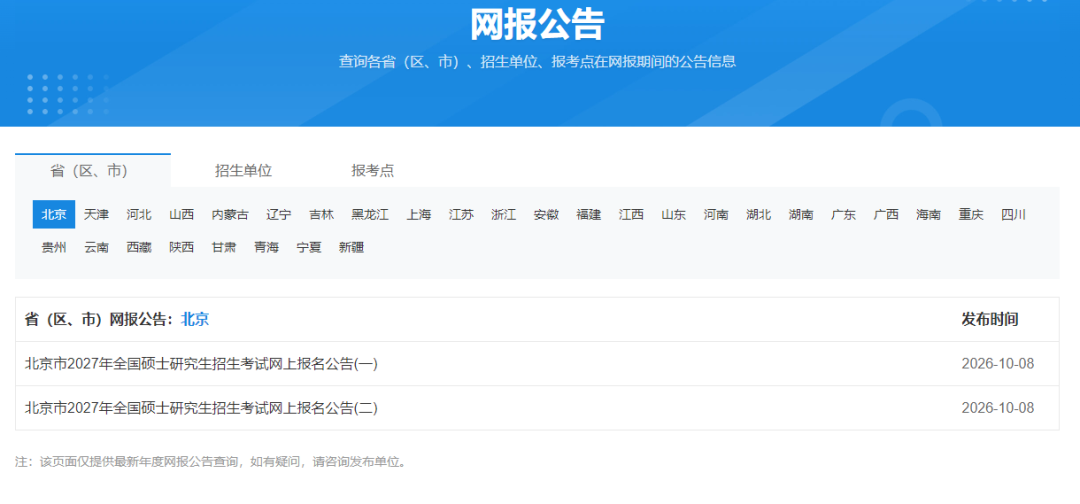Select 北京 province filter
The height and width of the screenshot is (504, 1080).
(x=54, y=215)
